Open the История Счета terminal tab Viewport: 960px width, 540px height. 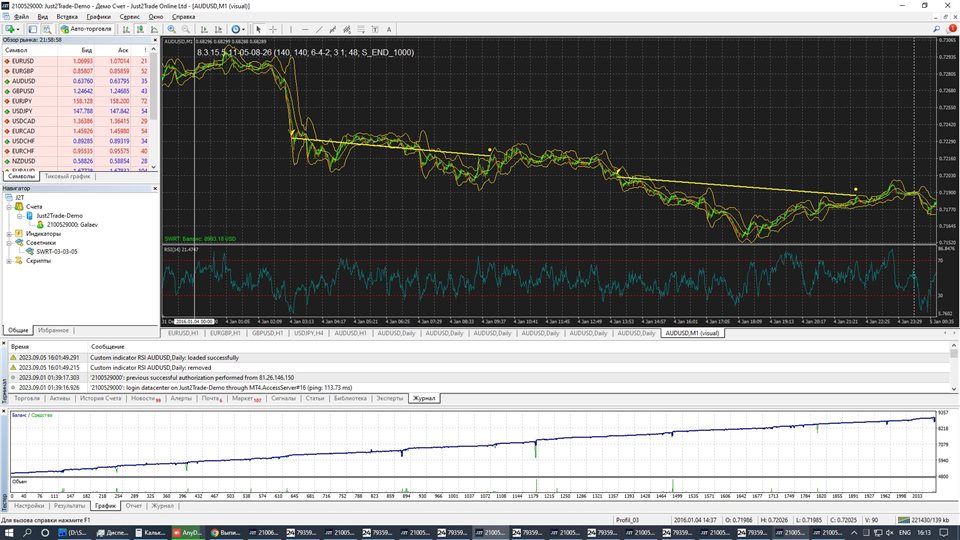99,398
